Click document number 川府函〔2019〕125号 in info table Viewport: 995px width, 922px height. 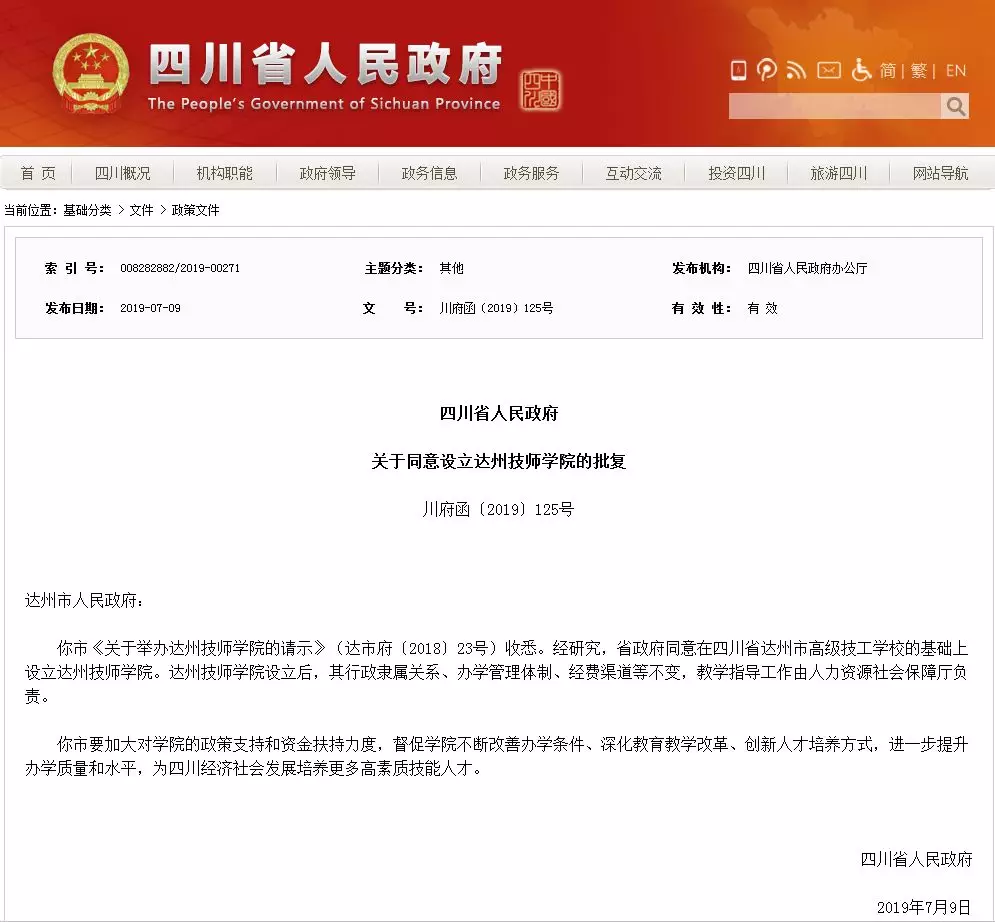click(x=496, y=308)
